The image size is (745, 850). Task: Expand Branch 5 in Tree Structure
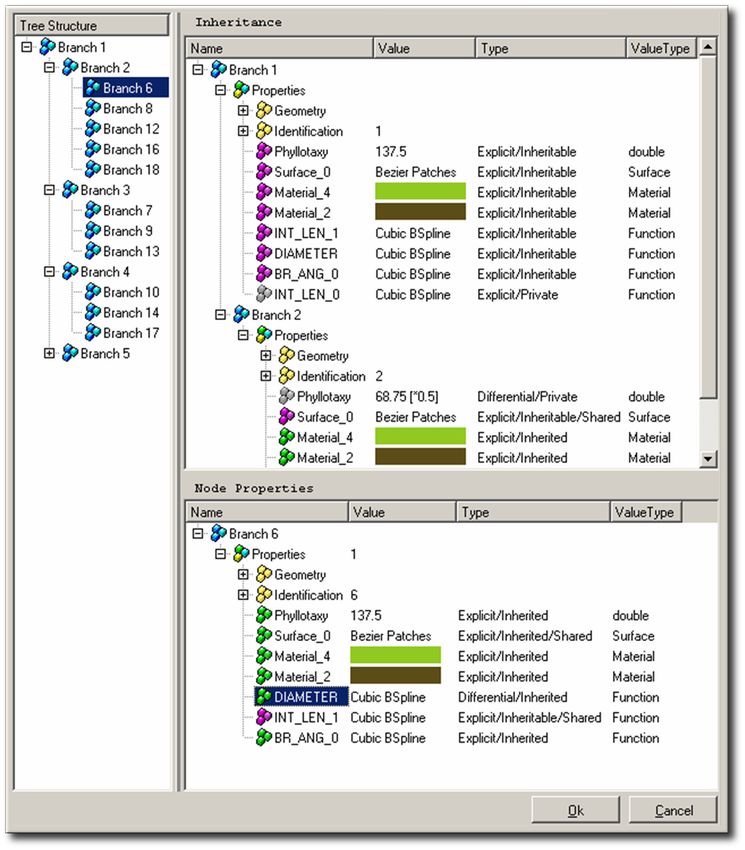point(49,353)
